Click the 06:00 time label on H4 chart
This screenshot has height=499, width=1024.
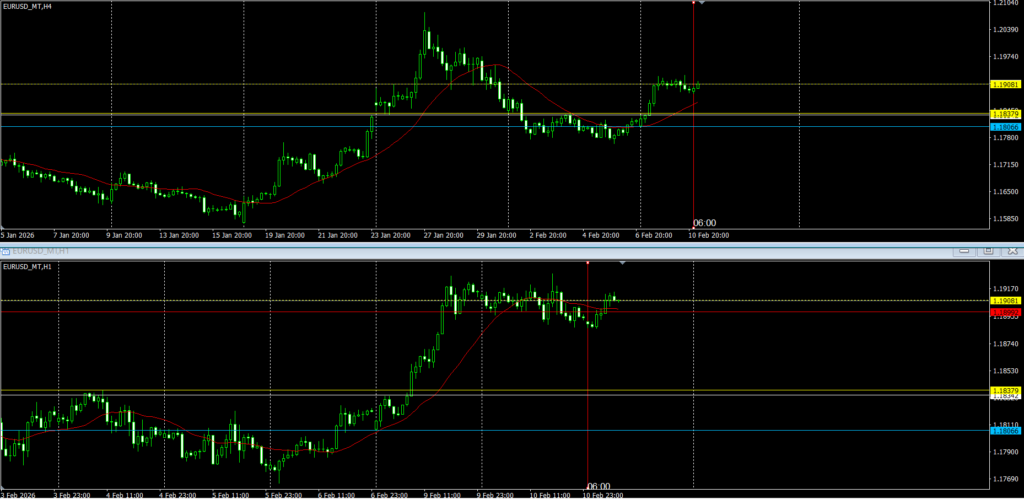[703, 223]
